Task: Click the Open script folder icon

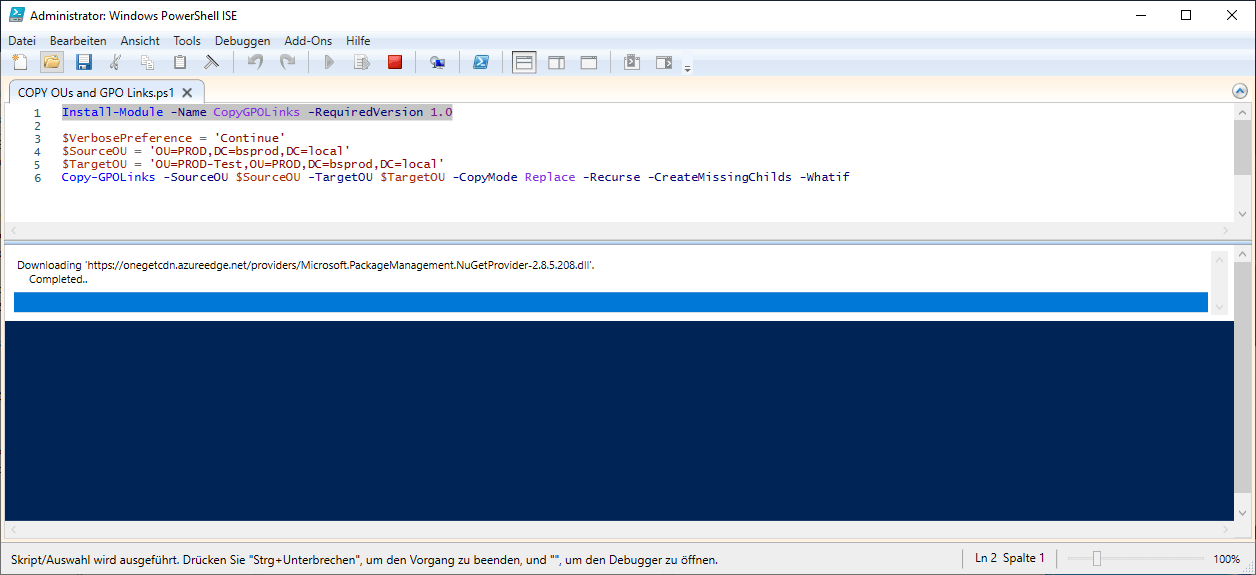Action: coord(52,62)
